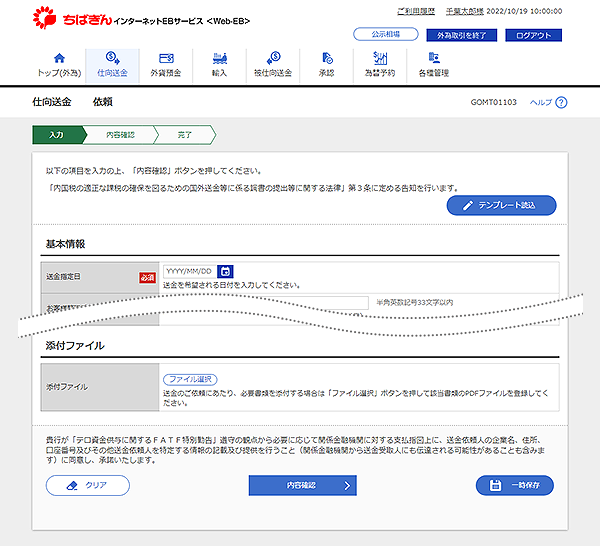Click the ヘルプ link

[541, 102]
